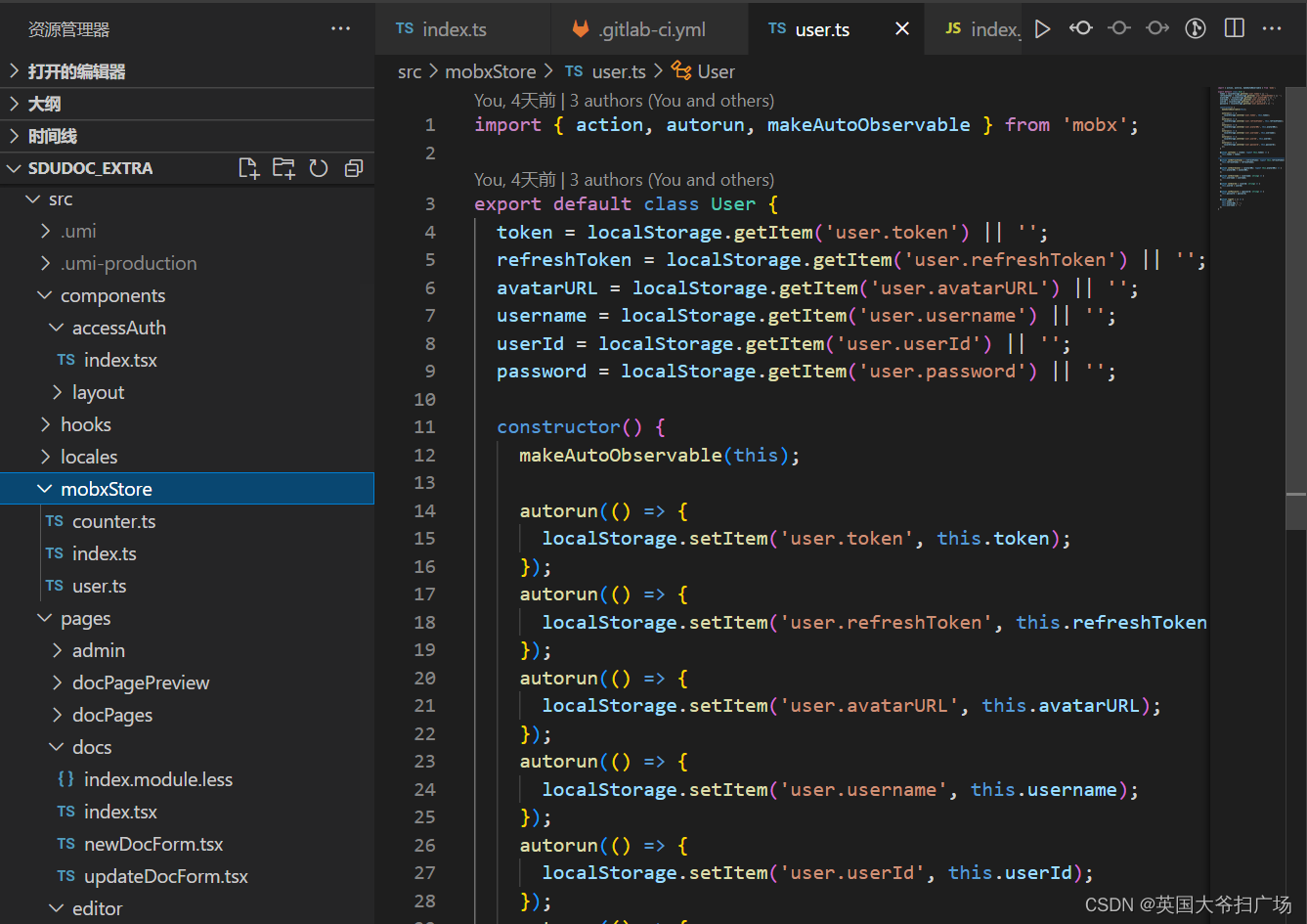
Task: Expand the layout folder
Action: (187, 392)
